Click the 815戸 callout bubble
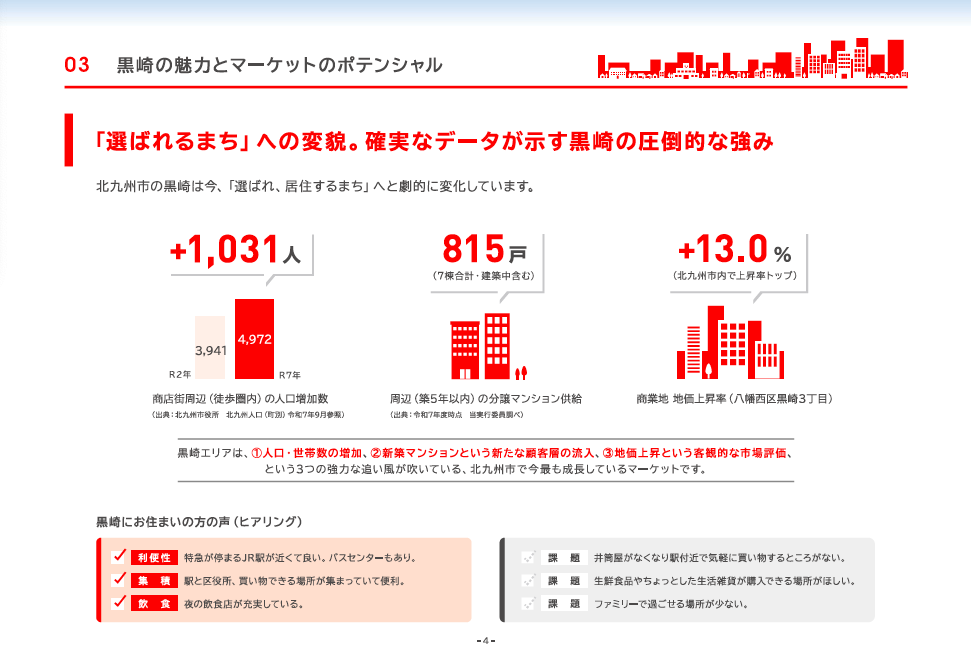The width and height of the screenshot is (971, 651). 486,258
